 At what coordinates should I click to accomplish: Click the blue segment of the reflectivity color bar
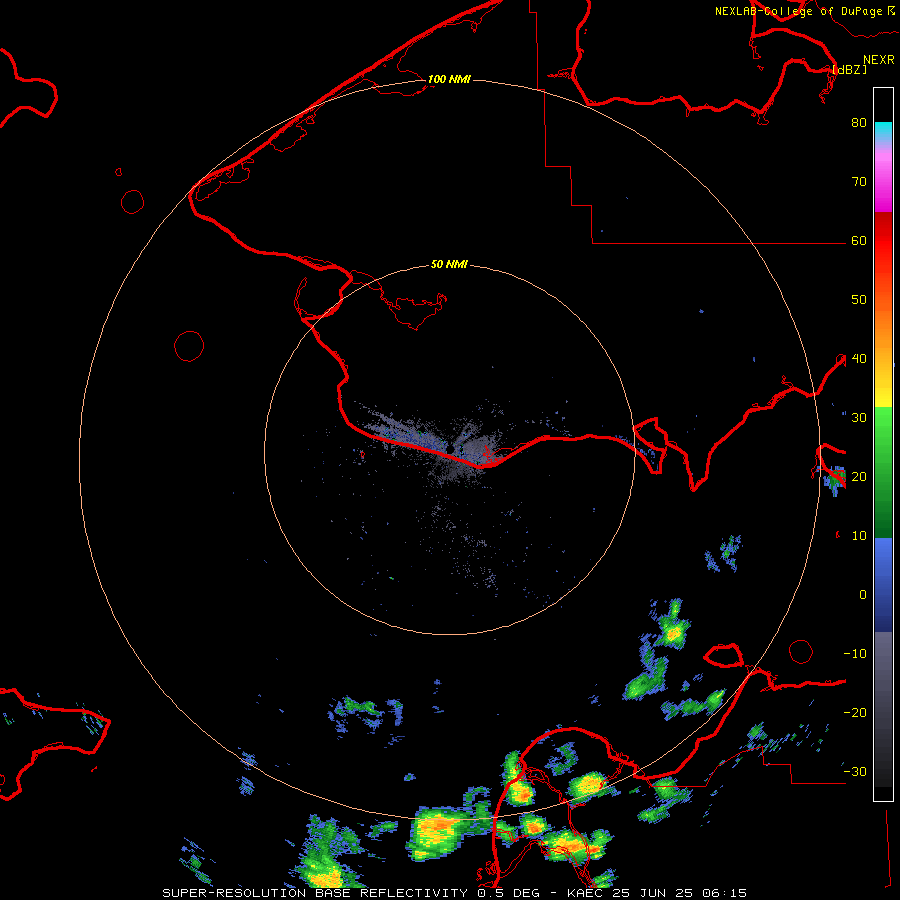(883, 585)
